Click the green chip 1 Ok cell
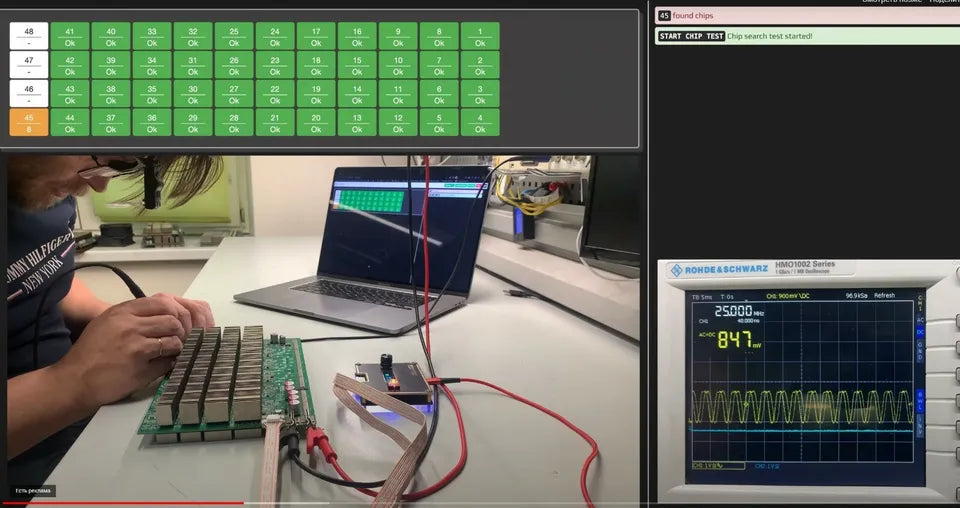960x508 pixels. (x=480, y=36)
